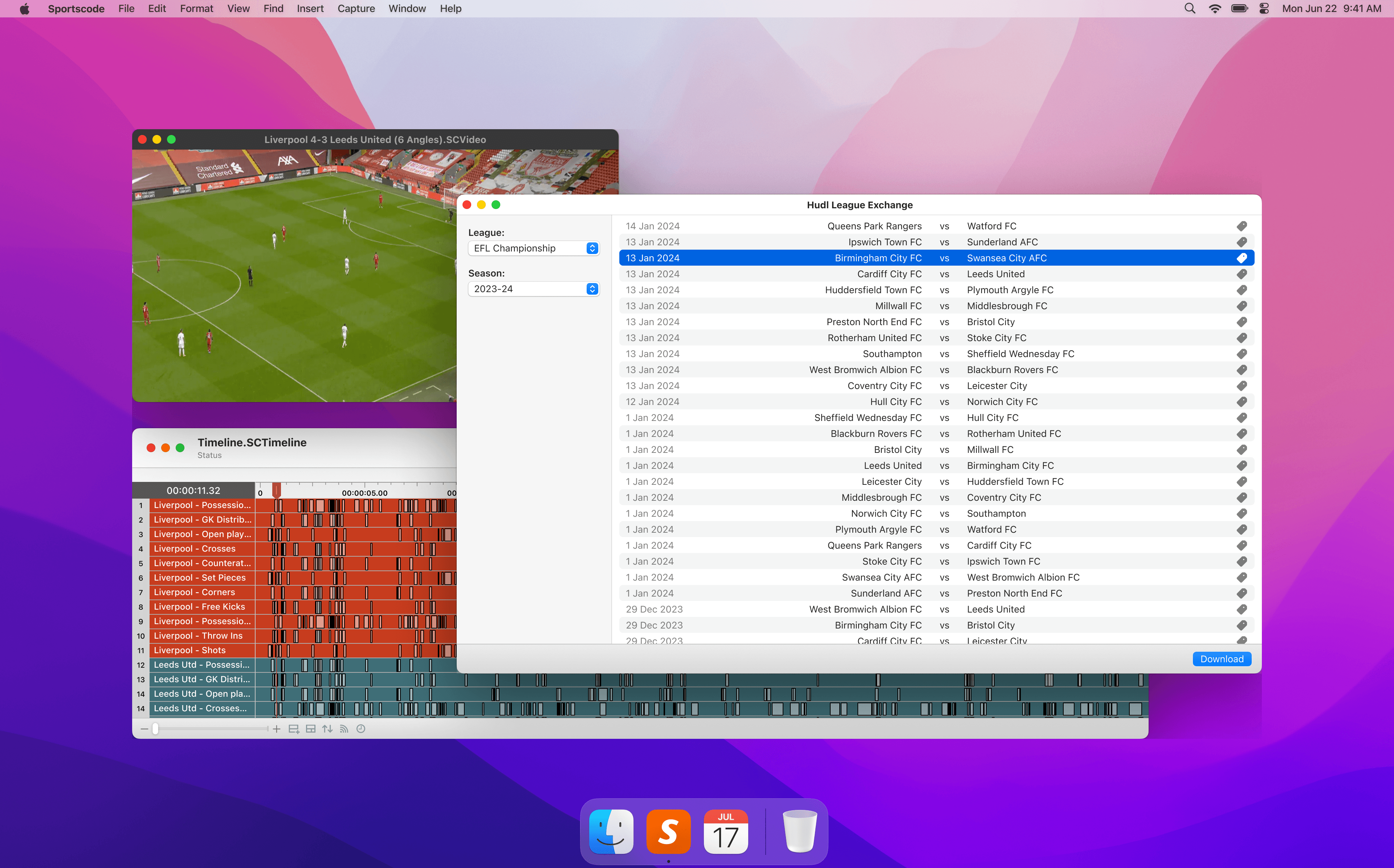The height and width of the screenshot is (868, 1394).
Task: Select the 29 Dec West Bromwich Albion vs Leeds United row
Action: (x=937, y=610)
